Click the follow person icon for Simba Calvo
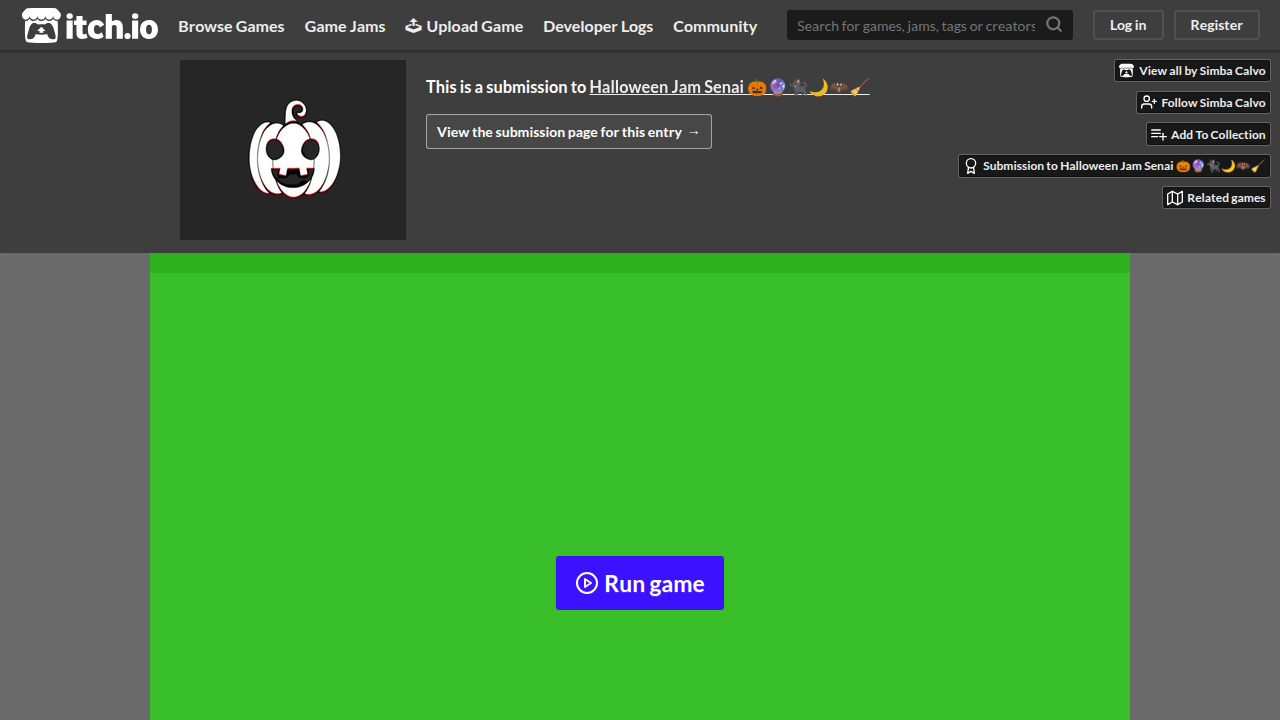1280x720 pixels. click(x=1149, y=103)
